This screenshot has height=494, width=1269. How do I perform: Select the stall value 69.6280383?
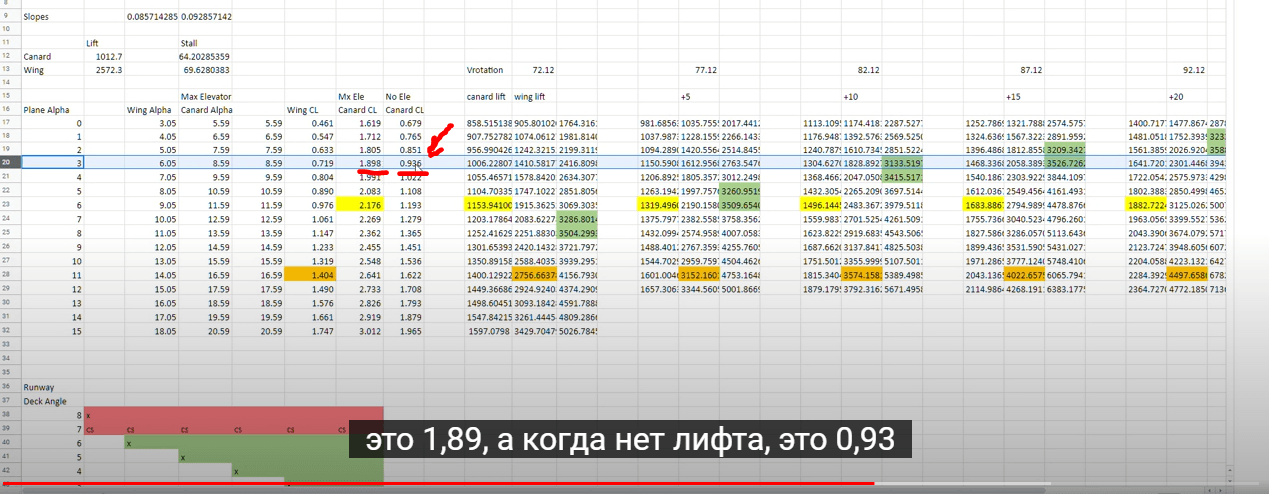pyautogui.click(x=207, y=70)
